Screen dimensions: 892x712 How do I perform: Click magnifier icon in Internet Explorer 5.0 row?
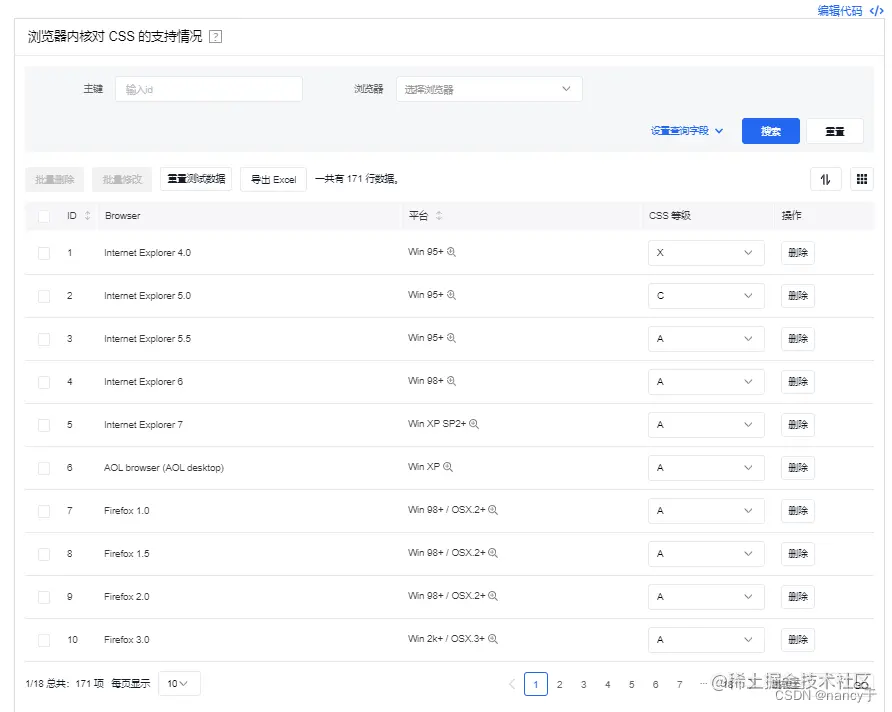[451, 295]
